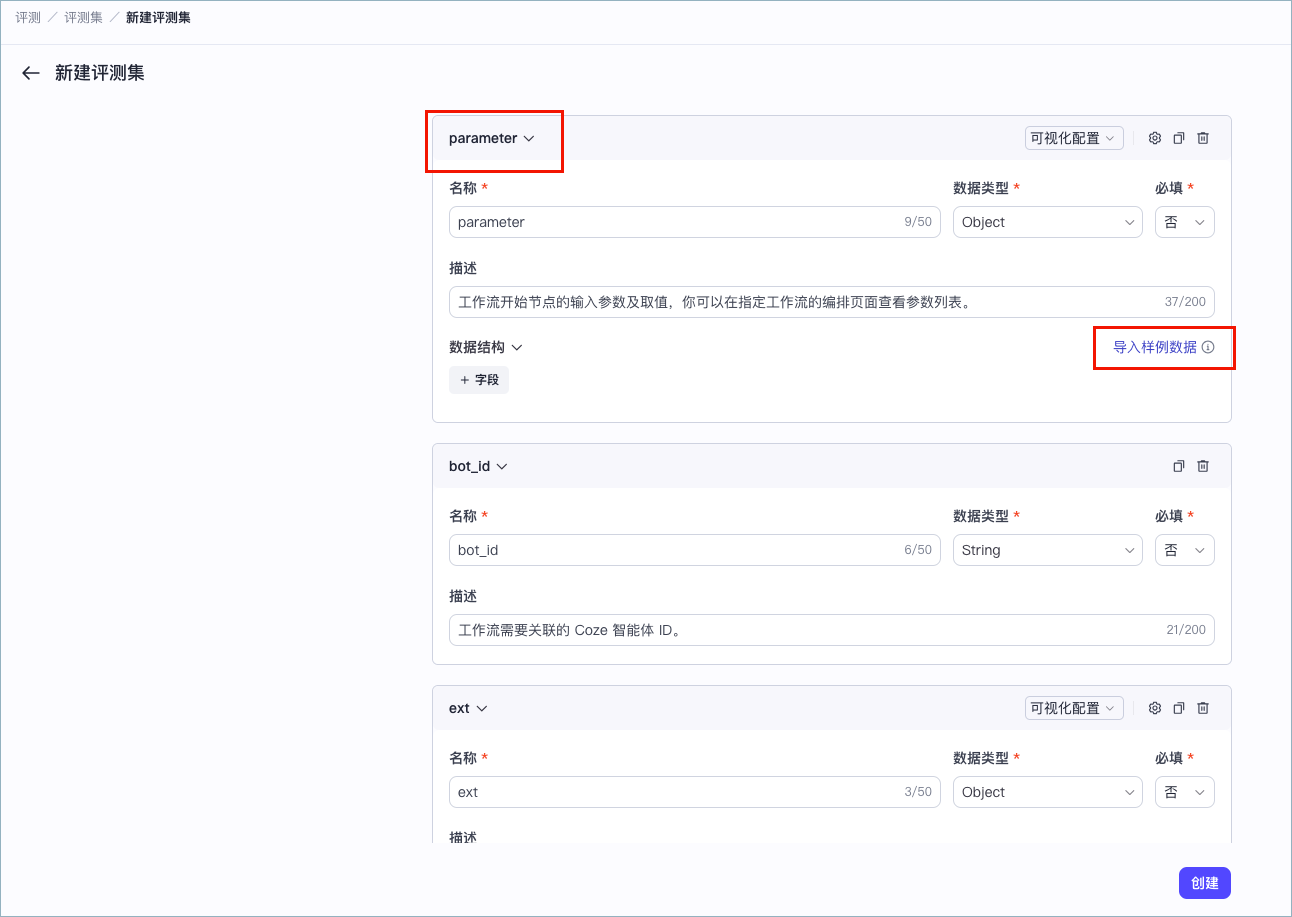Open bot_id 必填 dropdown
This screenshot has height=917, width=1292.
(x=1184, y=550)
